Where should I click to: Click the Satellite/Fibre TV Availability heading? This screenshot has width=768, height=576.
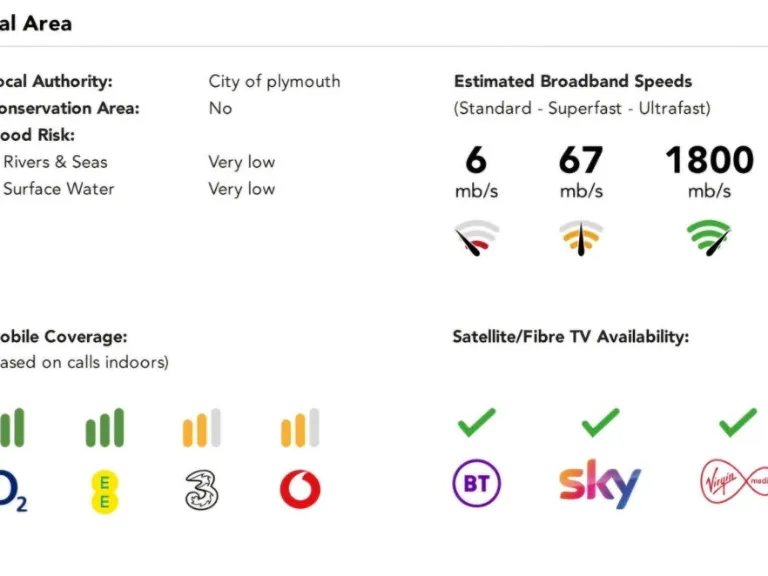coord(570,337)
